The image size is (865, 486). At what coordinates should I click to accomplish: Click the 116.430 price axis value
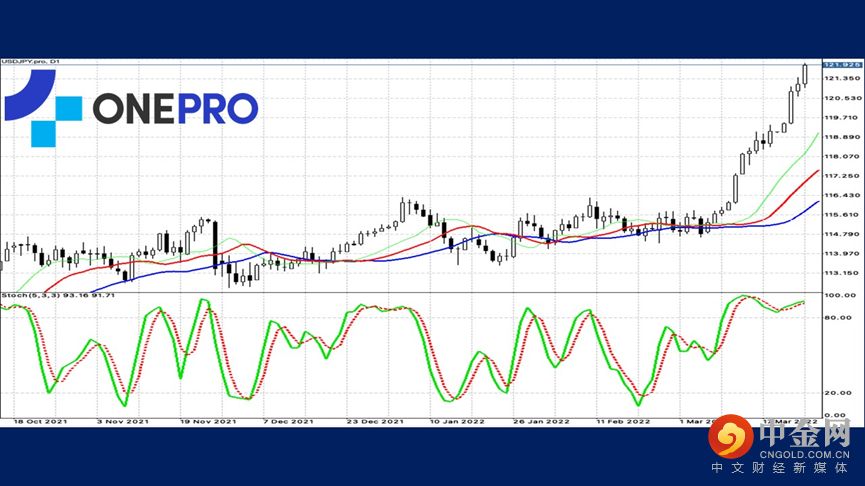pos(842,195)
